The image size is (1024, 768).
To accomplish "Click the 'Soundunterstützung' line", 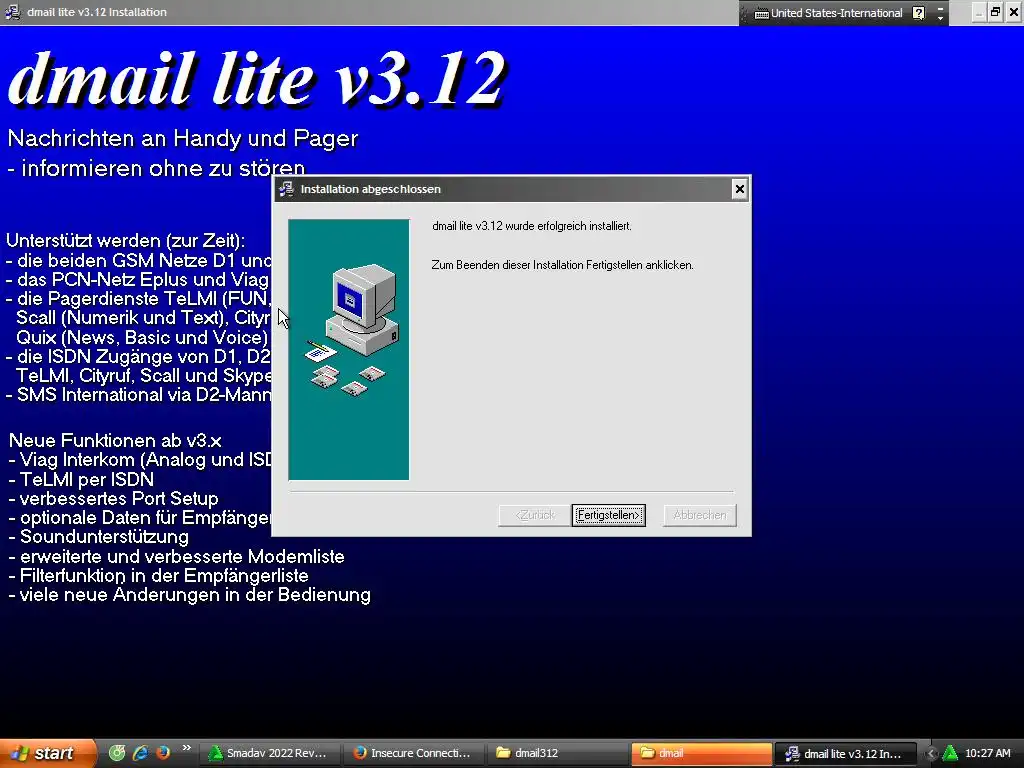I will point(99,537).
